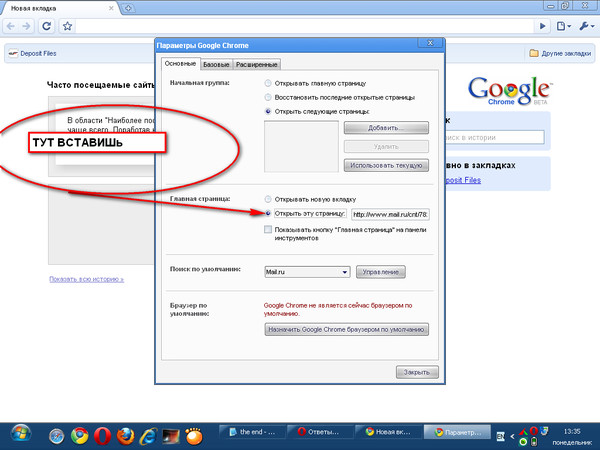Screen dimensions: 600x450
Task: Launch Google Chrome from quick launch
Action: coord(79,436)
